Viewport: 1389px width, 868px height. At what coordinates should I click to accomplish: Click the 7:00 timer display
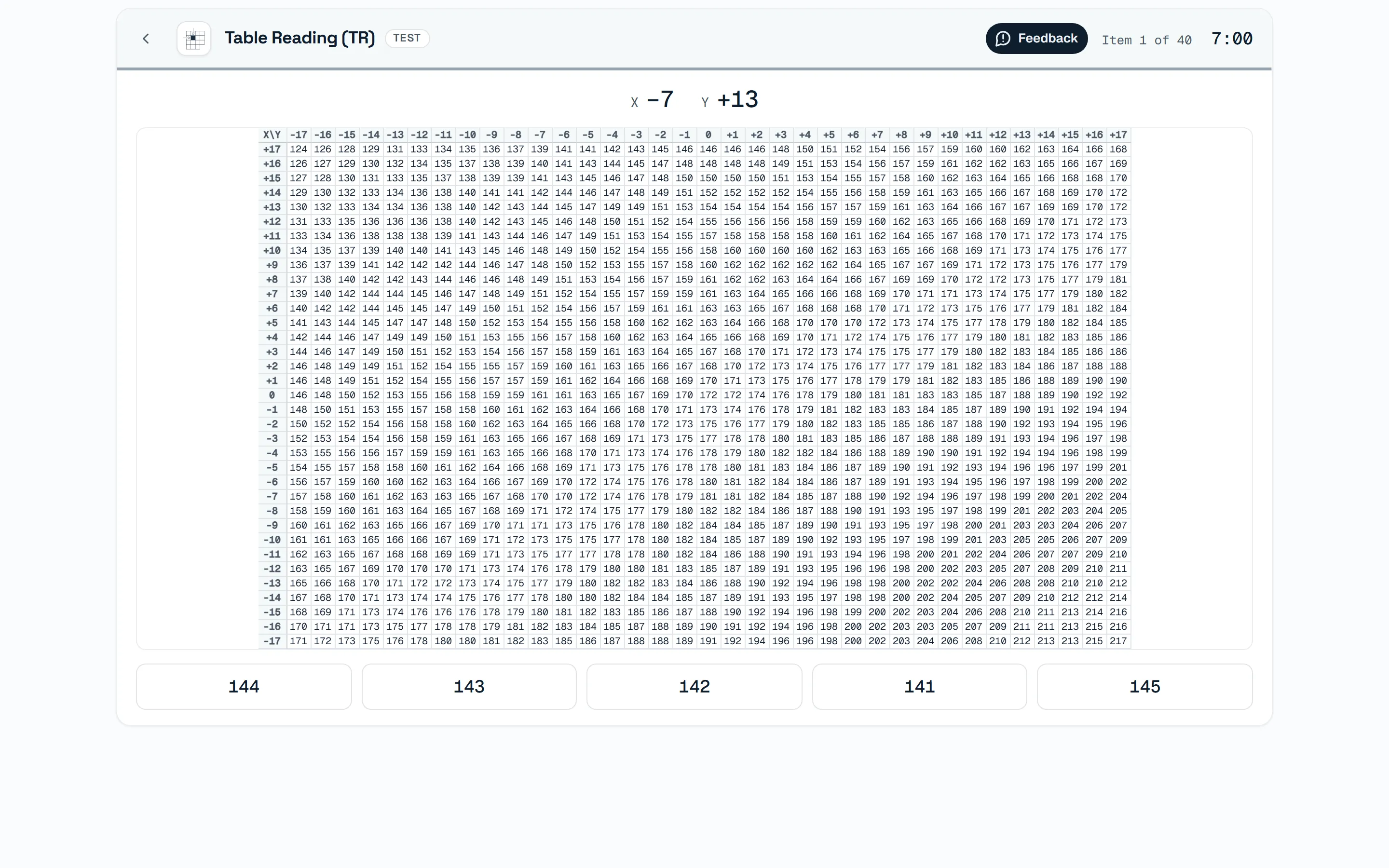coord(1232,39)
